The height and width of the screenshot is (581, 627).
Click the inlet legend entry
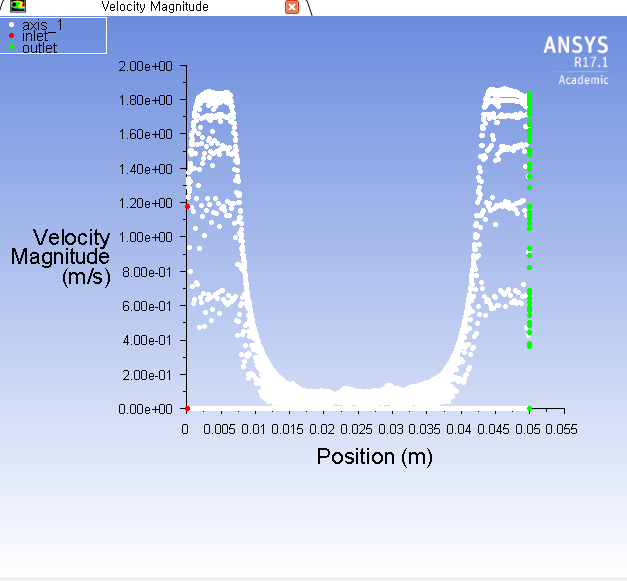(x=35, y=36)
